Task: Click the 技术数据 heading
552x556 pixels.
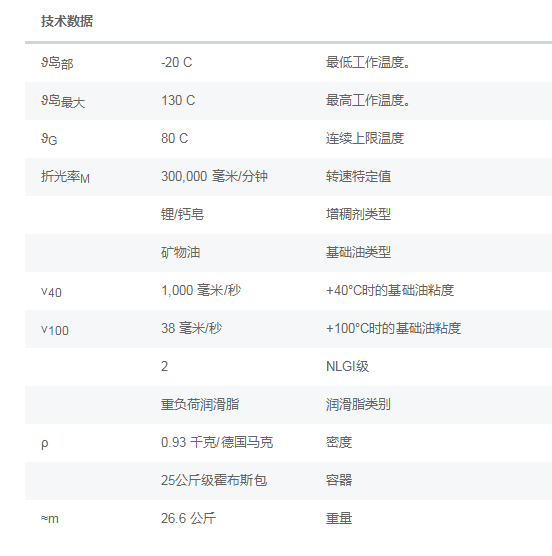Action: pos(67,21)
